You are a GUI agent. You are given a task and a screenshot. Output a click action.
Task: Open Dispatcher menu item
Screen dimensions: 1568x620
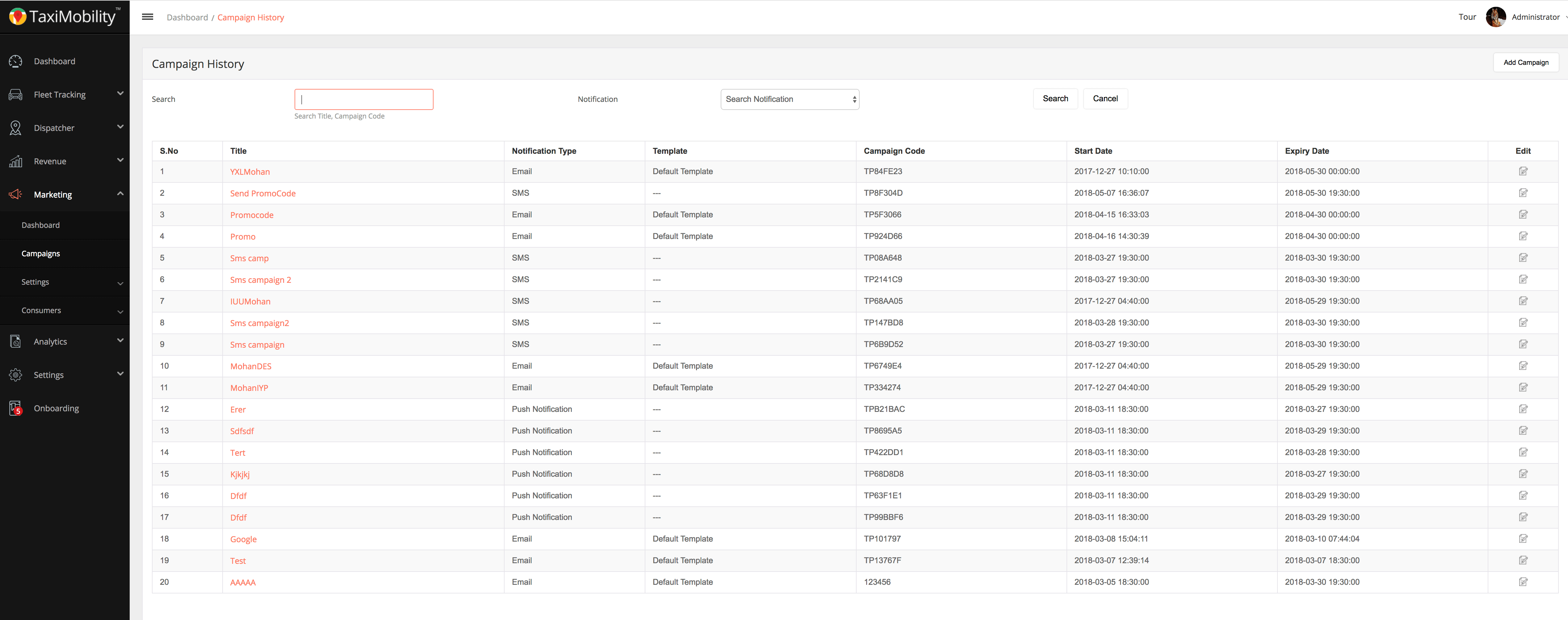pos(54,128)
